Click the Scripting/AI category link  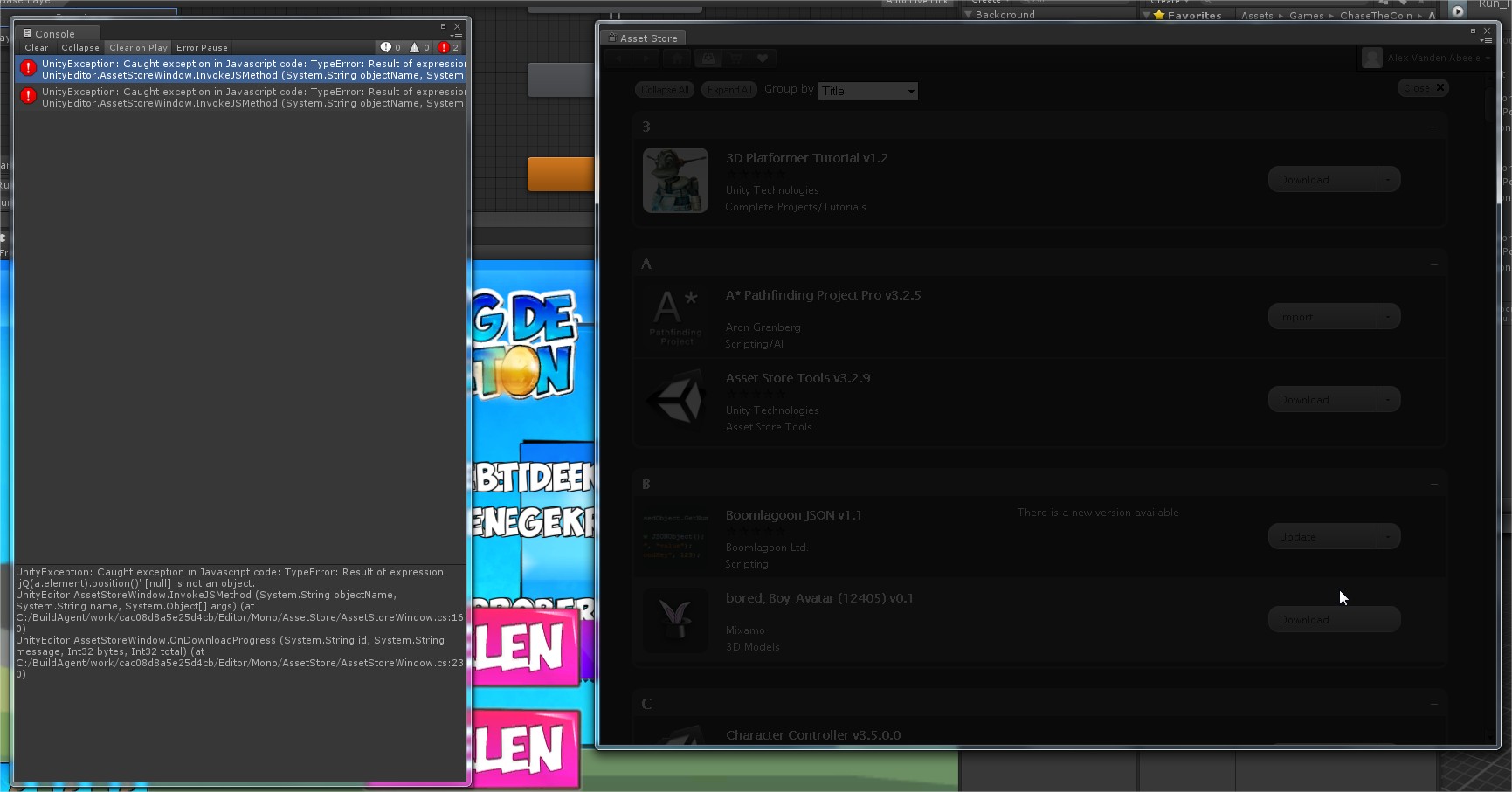click(754, 344)
